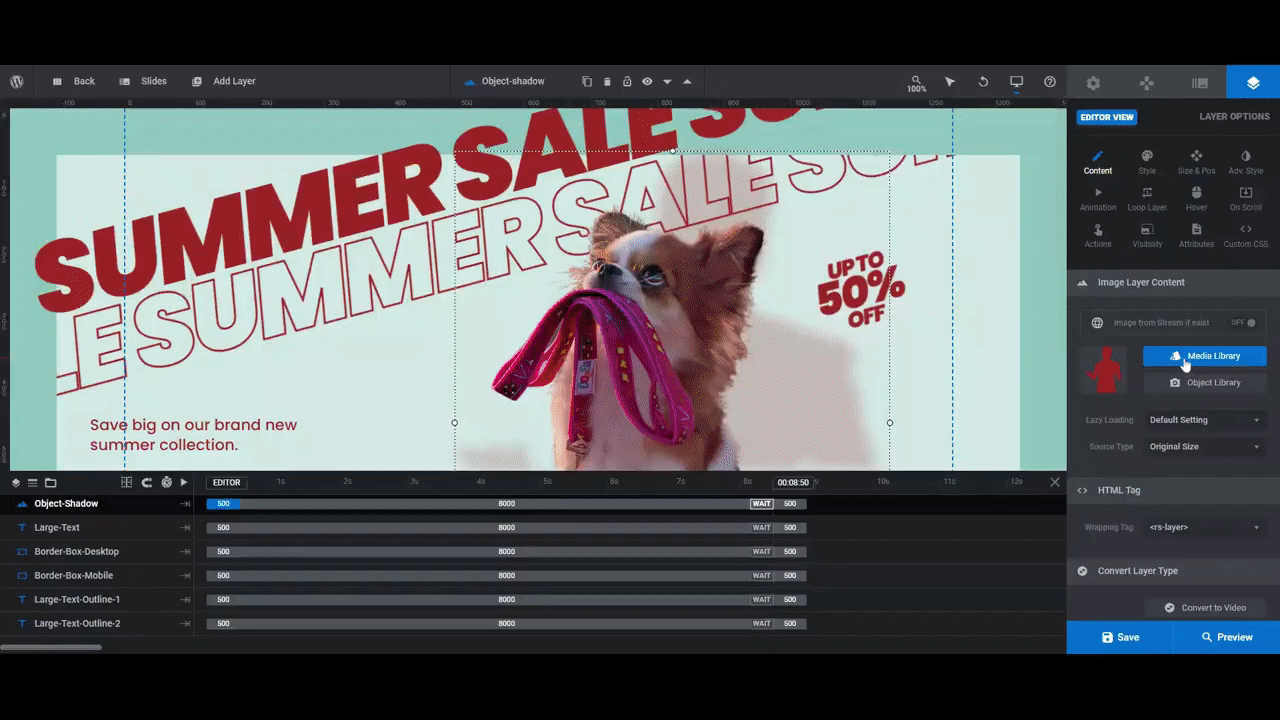The height and width of the screenshot is (720, 1280).
Task: Select the Object-shadow layer name in toolbar
Action: coord(513,81)
